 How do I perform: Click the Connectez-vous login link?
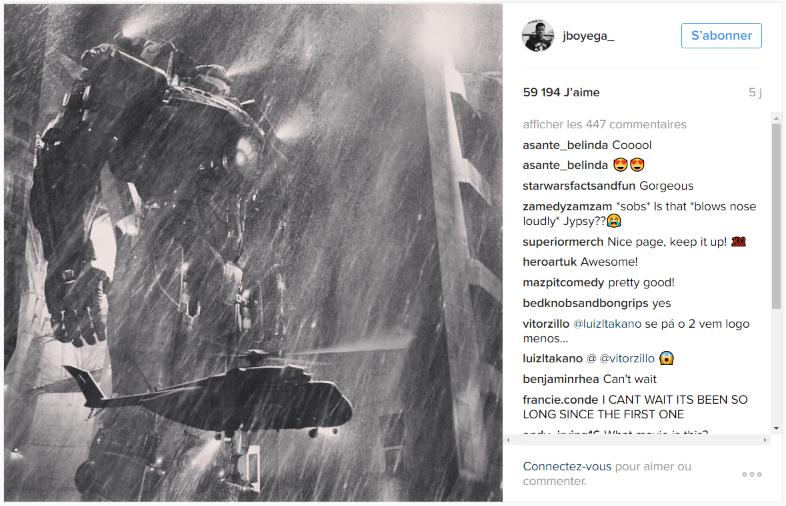[566, 466]
